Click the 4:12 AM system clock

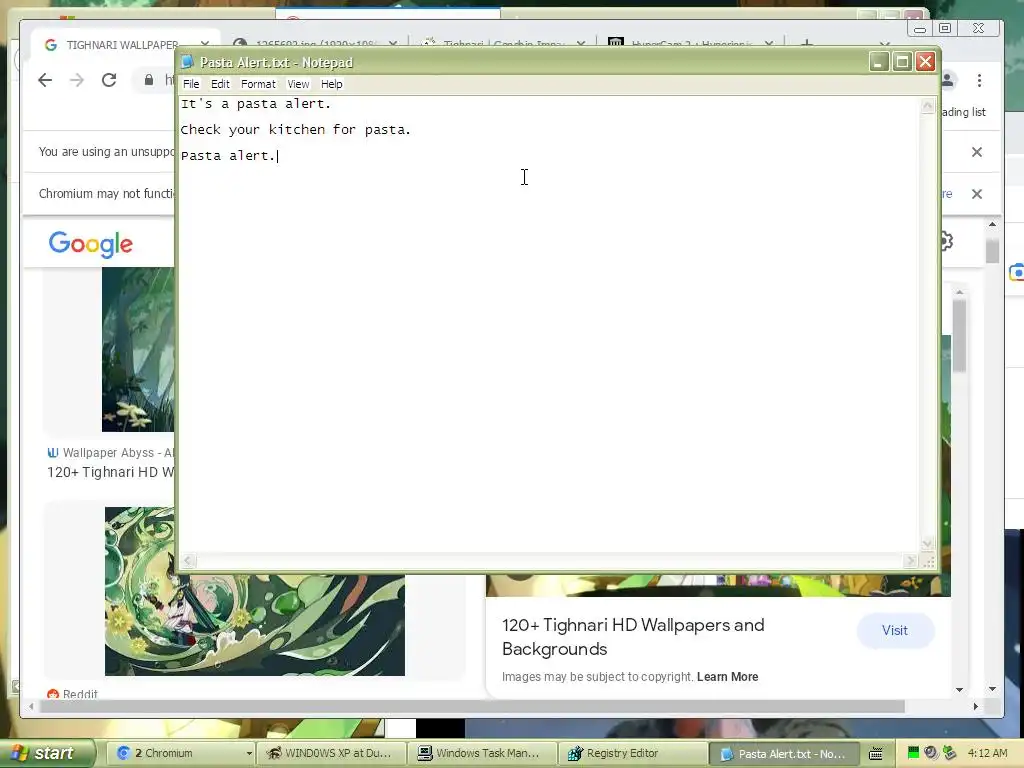(987, 754)
